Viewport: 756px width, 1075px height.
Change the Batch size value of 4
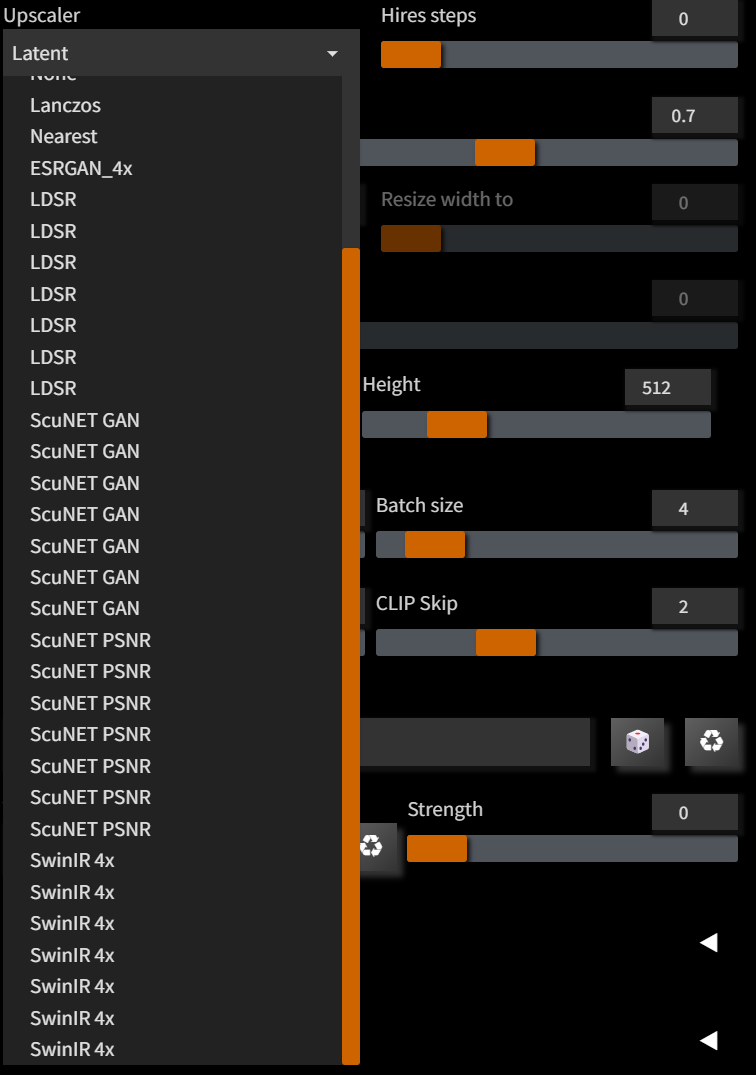pos(694,508)
